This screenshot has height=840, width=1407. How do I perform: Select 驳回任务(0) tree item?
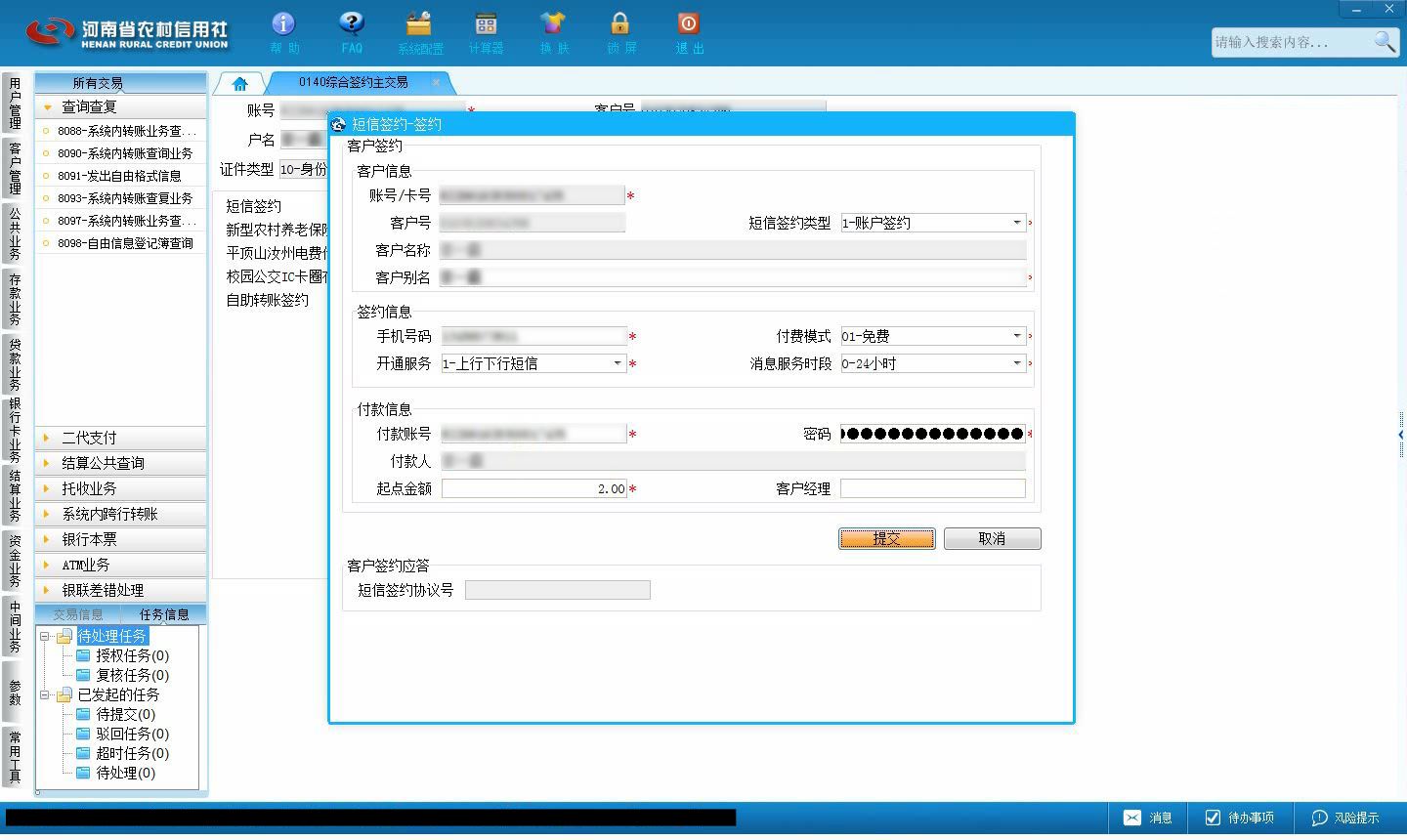(x=132, y=734)
